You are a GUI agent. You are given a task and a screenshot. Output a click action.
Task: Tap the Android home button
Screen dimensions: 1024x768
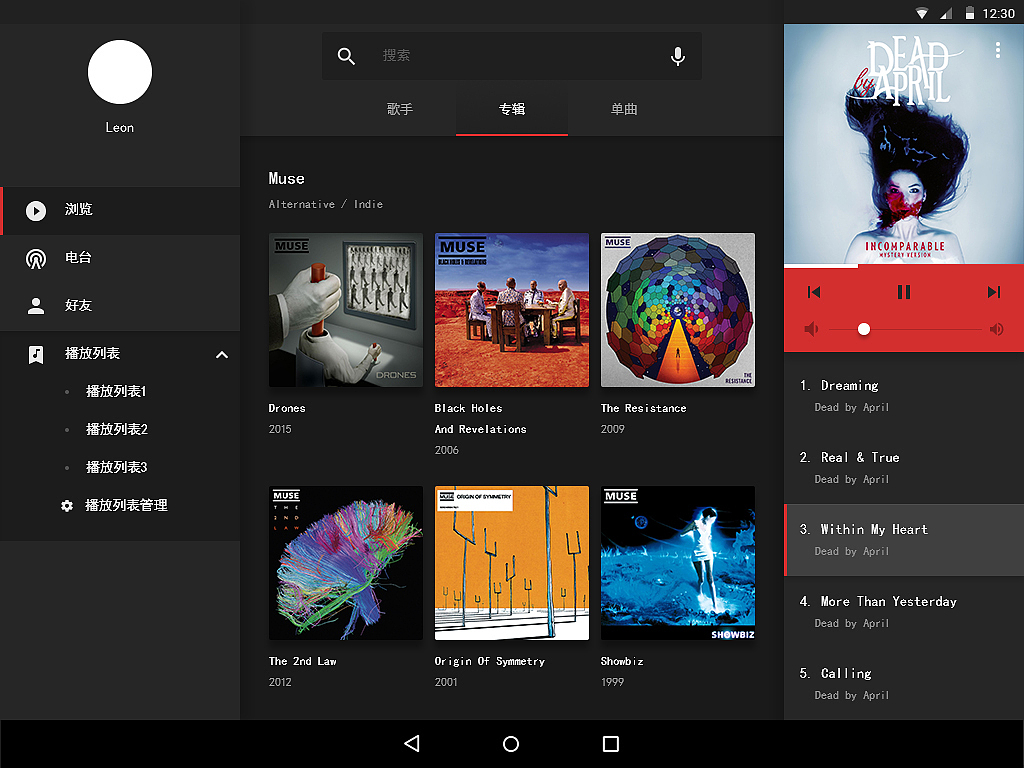pyautogui.click(x=511, y=743)
